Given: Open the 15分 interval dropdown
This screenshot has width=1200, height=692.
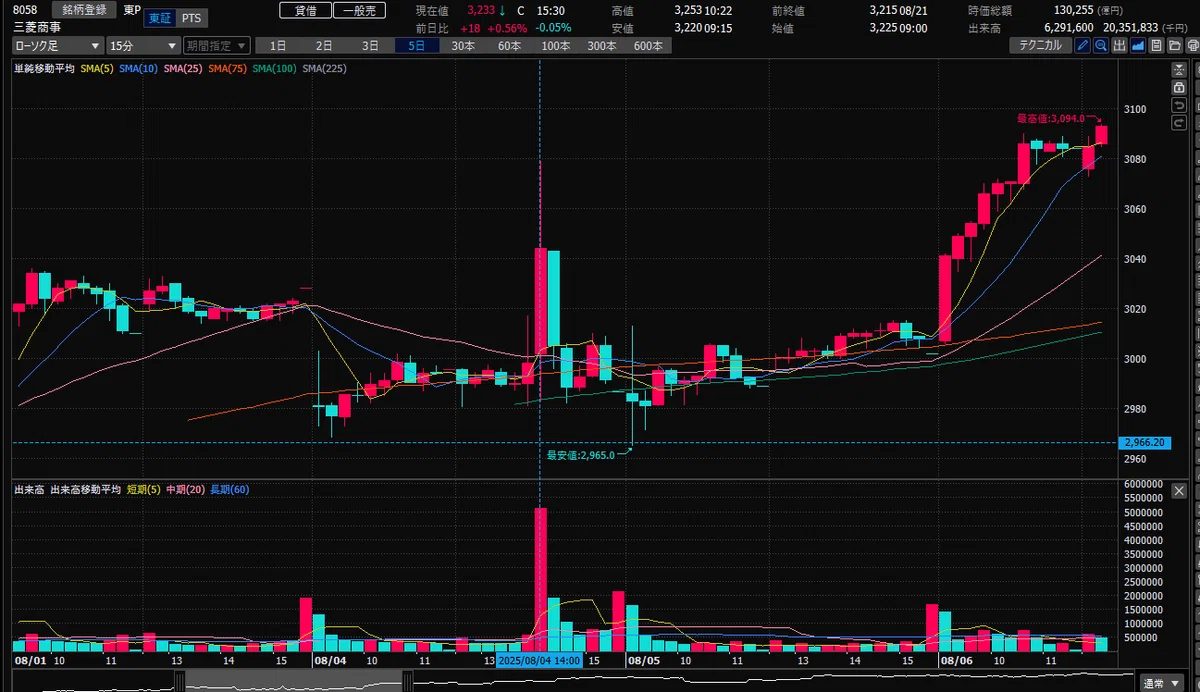Looking at the screenshot, I should coord(142,46).
